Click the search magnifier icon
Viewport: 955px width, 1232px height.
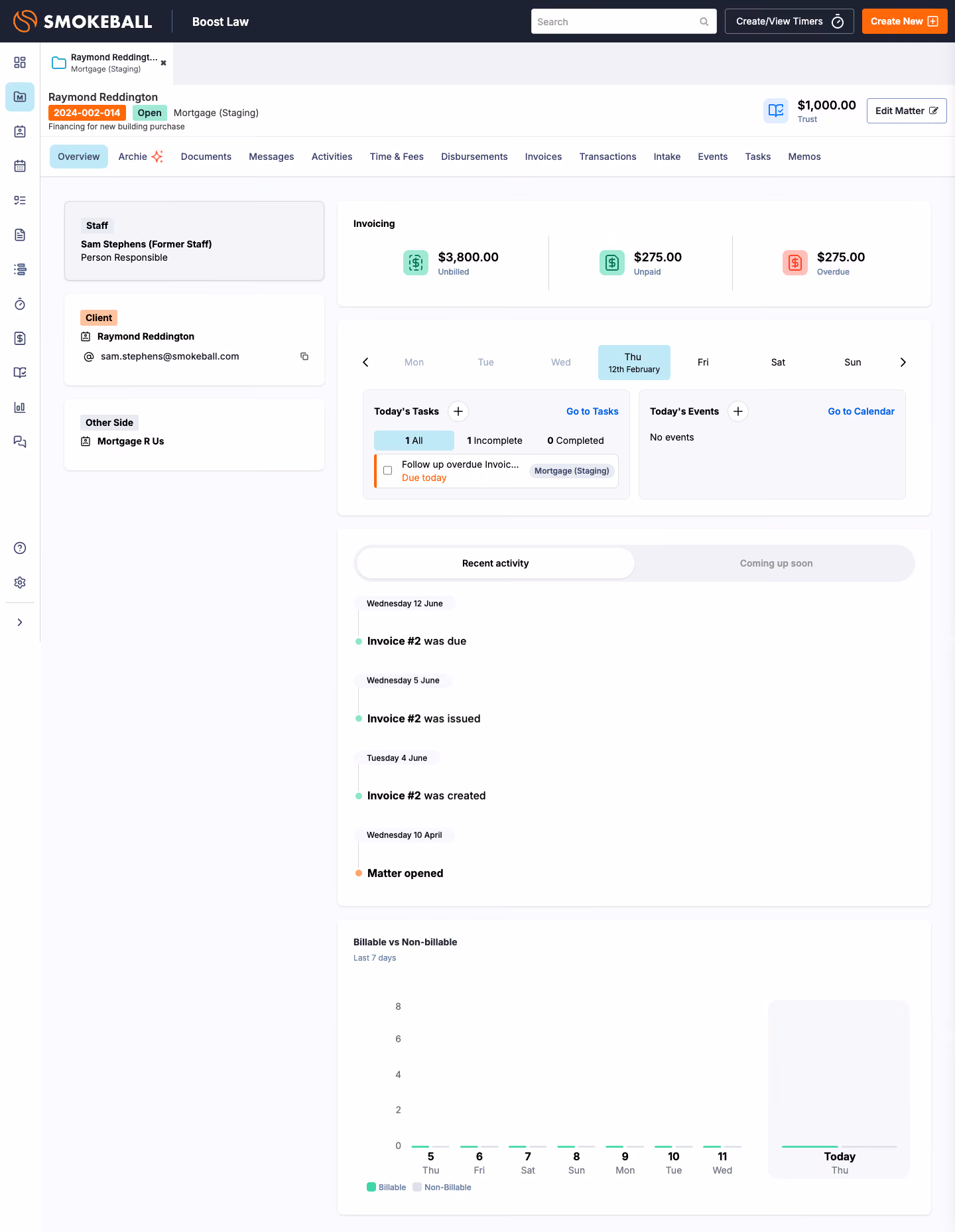coord(704,22)
